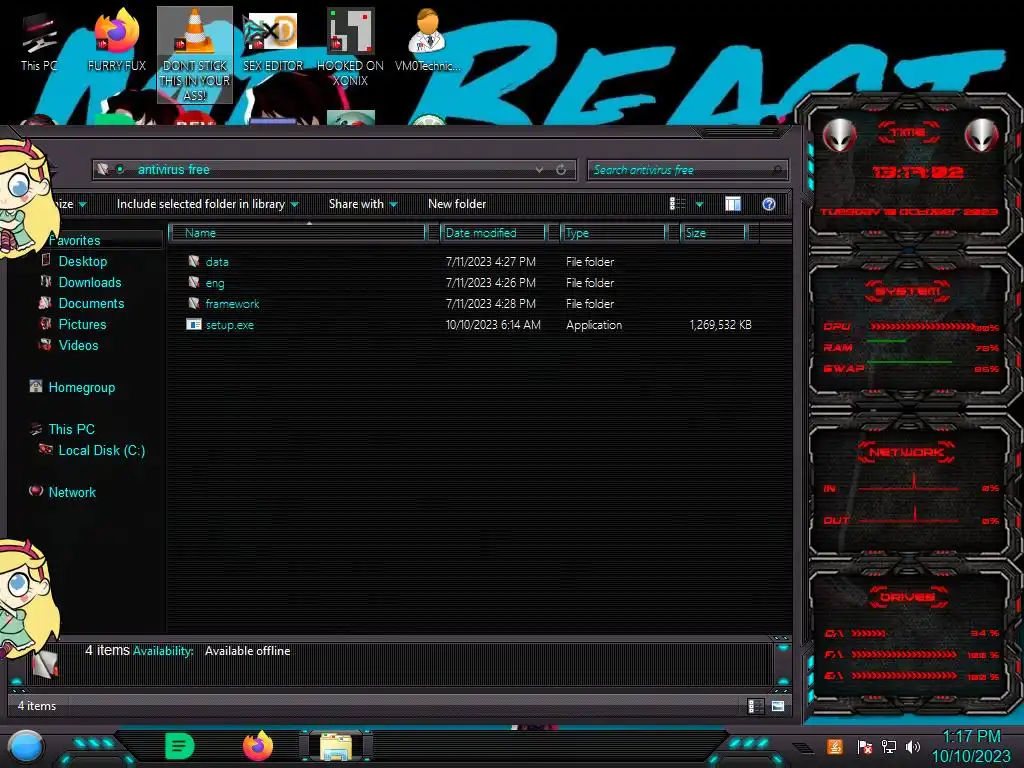The height and width of the screenshot is (768, 1024).
Task: Open the green notes app on taskbar
Action: [x=179, y=746]
